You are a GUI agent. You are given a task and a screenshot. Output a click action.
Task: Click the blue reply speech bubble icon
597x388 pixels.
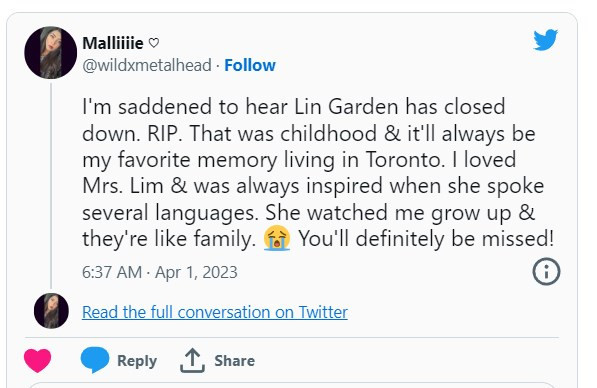pos(95,359)
